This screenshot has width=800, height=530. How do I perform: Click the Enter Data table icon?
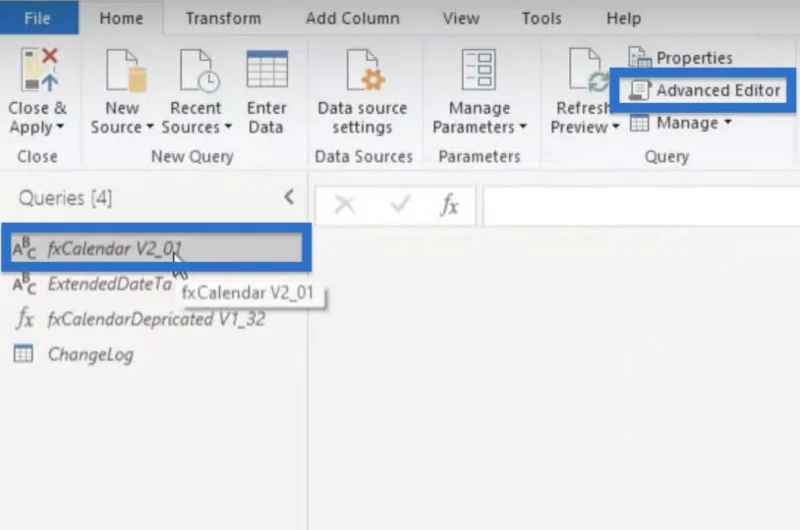tap(267, 69)
